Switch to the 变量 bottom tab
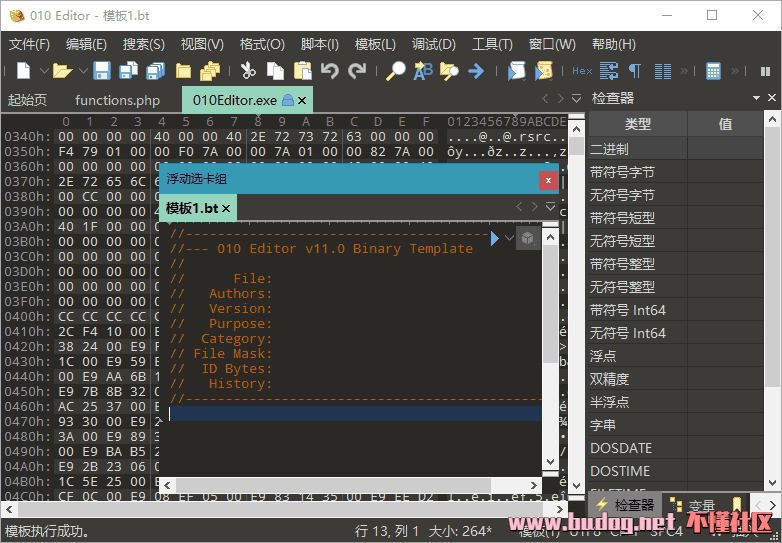Image resolution: width=782 pixels, height=543 pixels. (692, 505)
